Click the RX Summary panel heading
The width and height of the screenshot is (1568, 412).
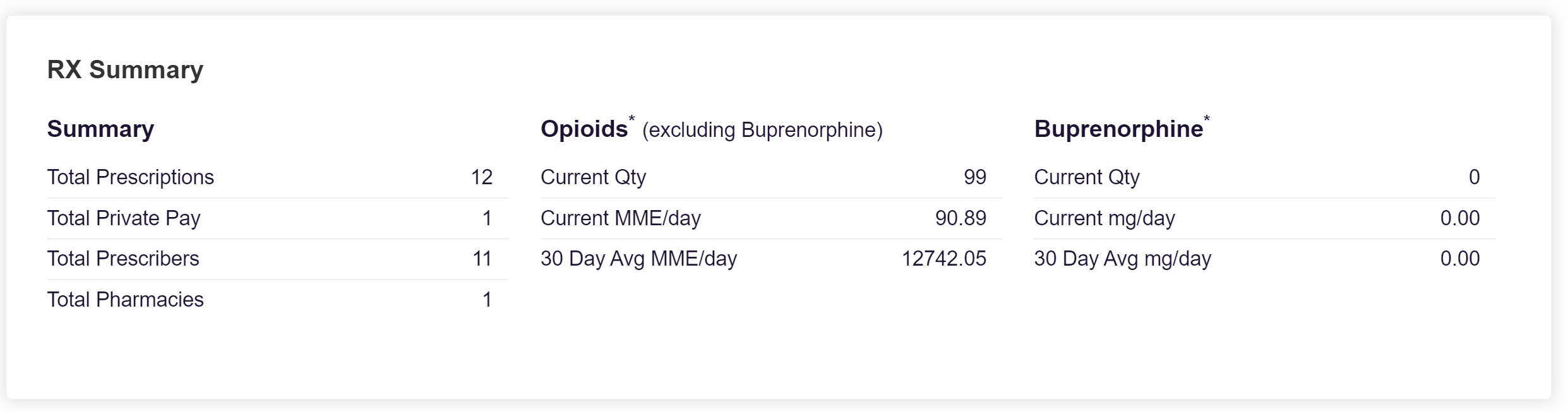[x=125, y=69]
